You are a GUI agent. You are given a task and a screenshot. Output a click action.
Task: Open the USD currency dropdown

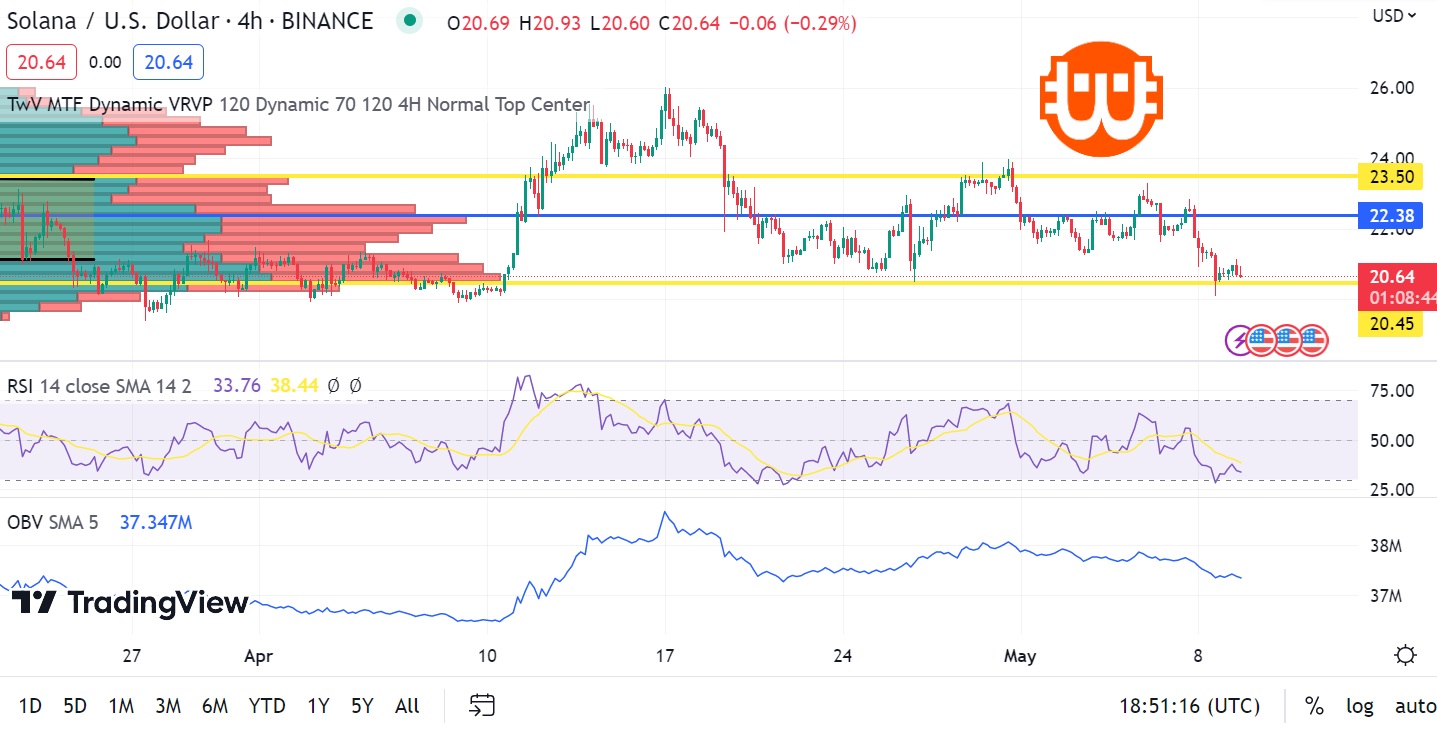[x=1395, y=15]
